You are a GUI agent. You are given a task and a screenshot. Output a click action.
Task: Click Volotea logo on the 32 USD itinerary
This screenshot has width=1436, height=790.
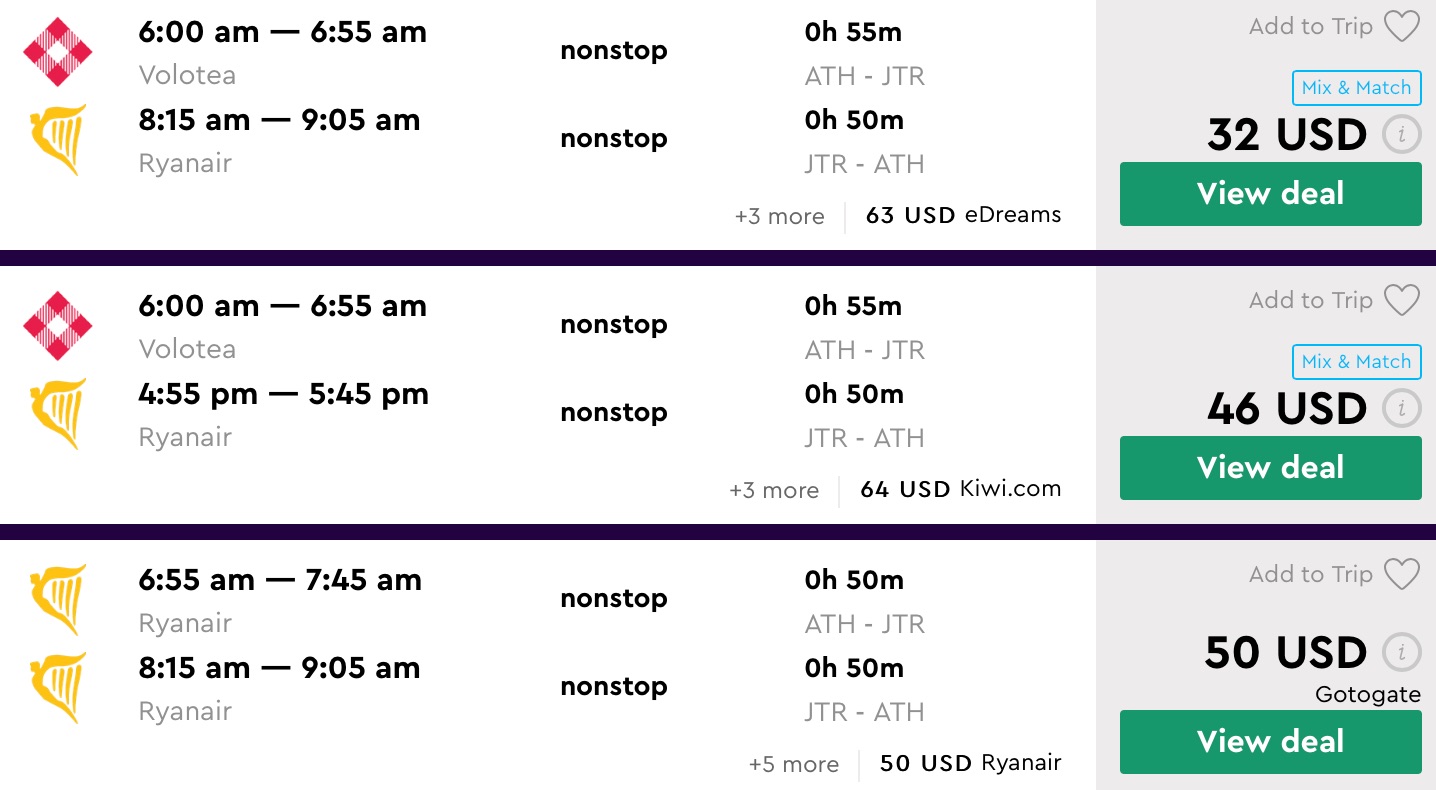(58, 51)
